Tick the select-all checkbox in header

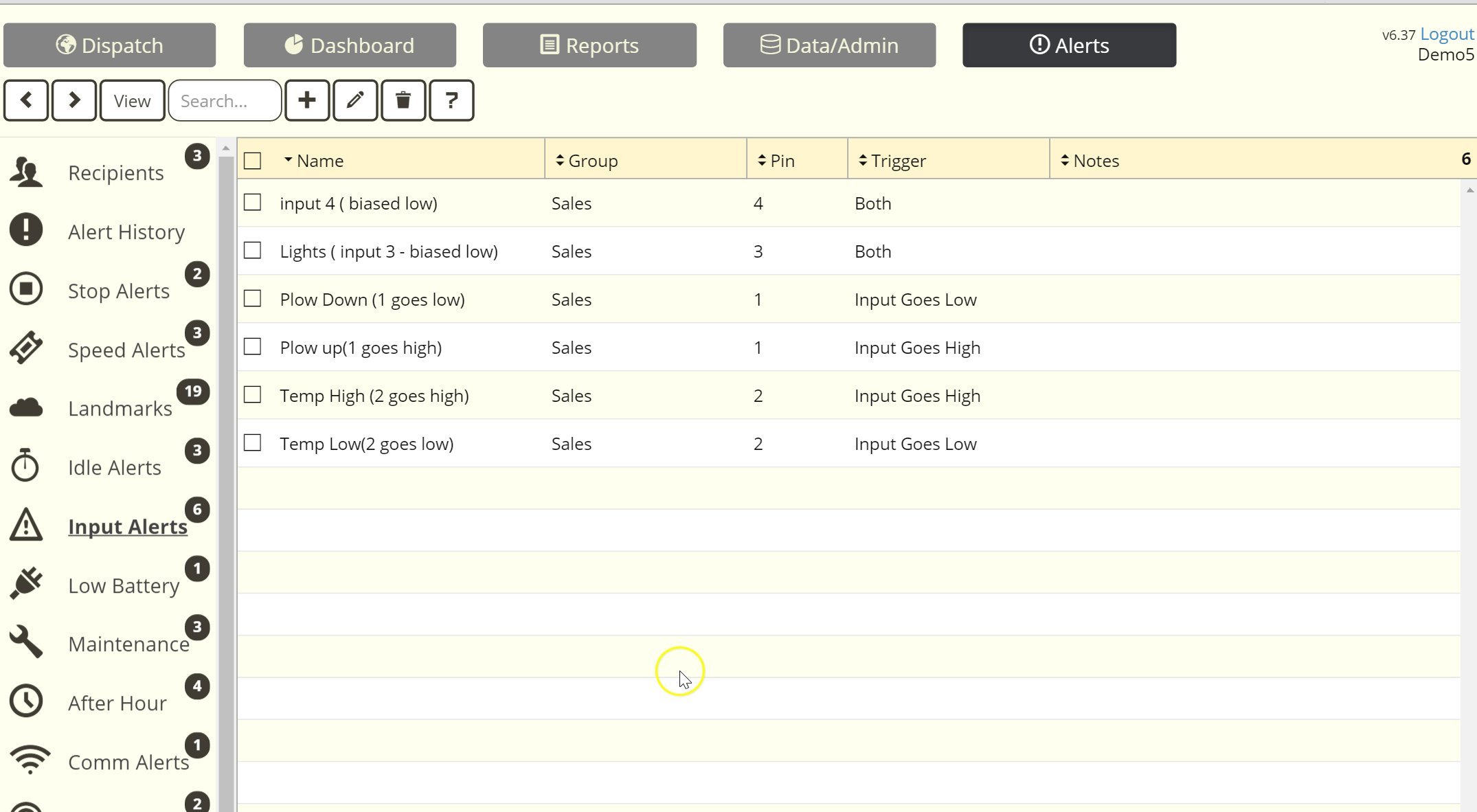[x=253, y=161]
